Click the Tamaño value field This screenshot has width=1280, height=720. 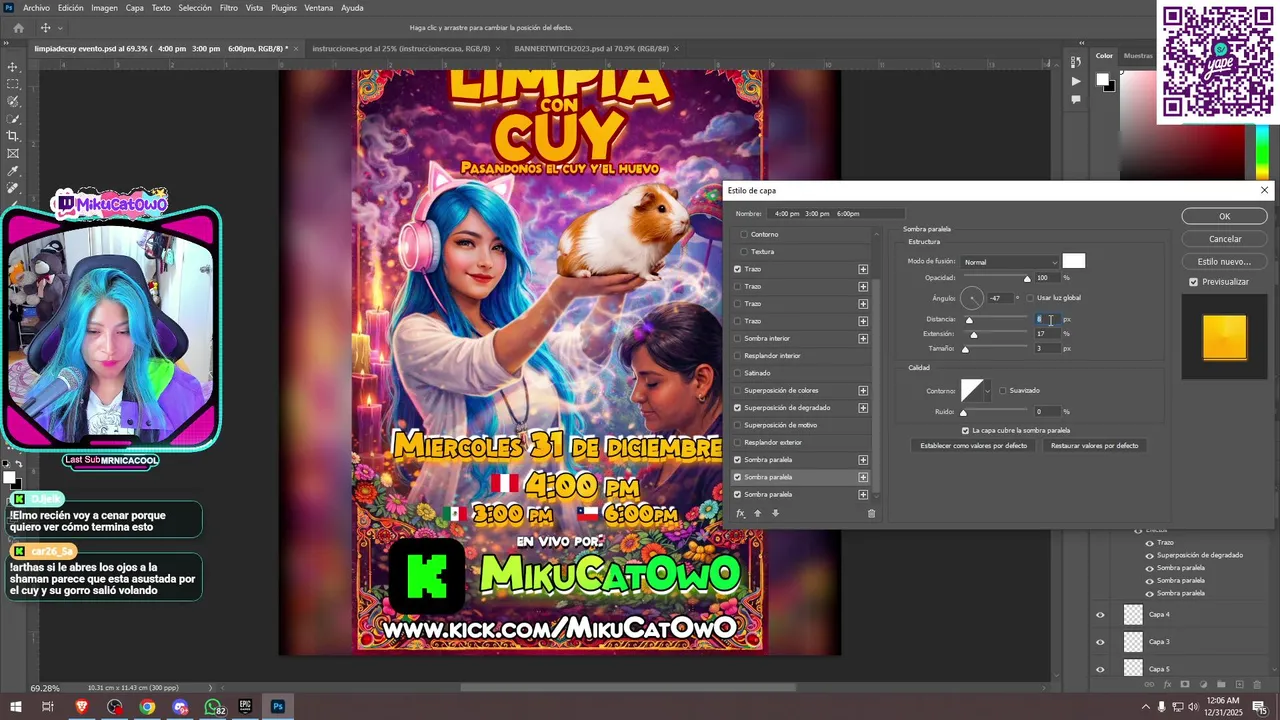[1047, 348]
